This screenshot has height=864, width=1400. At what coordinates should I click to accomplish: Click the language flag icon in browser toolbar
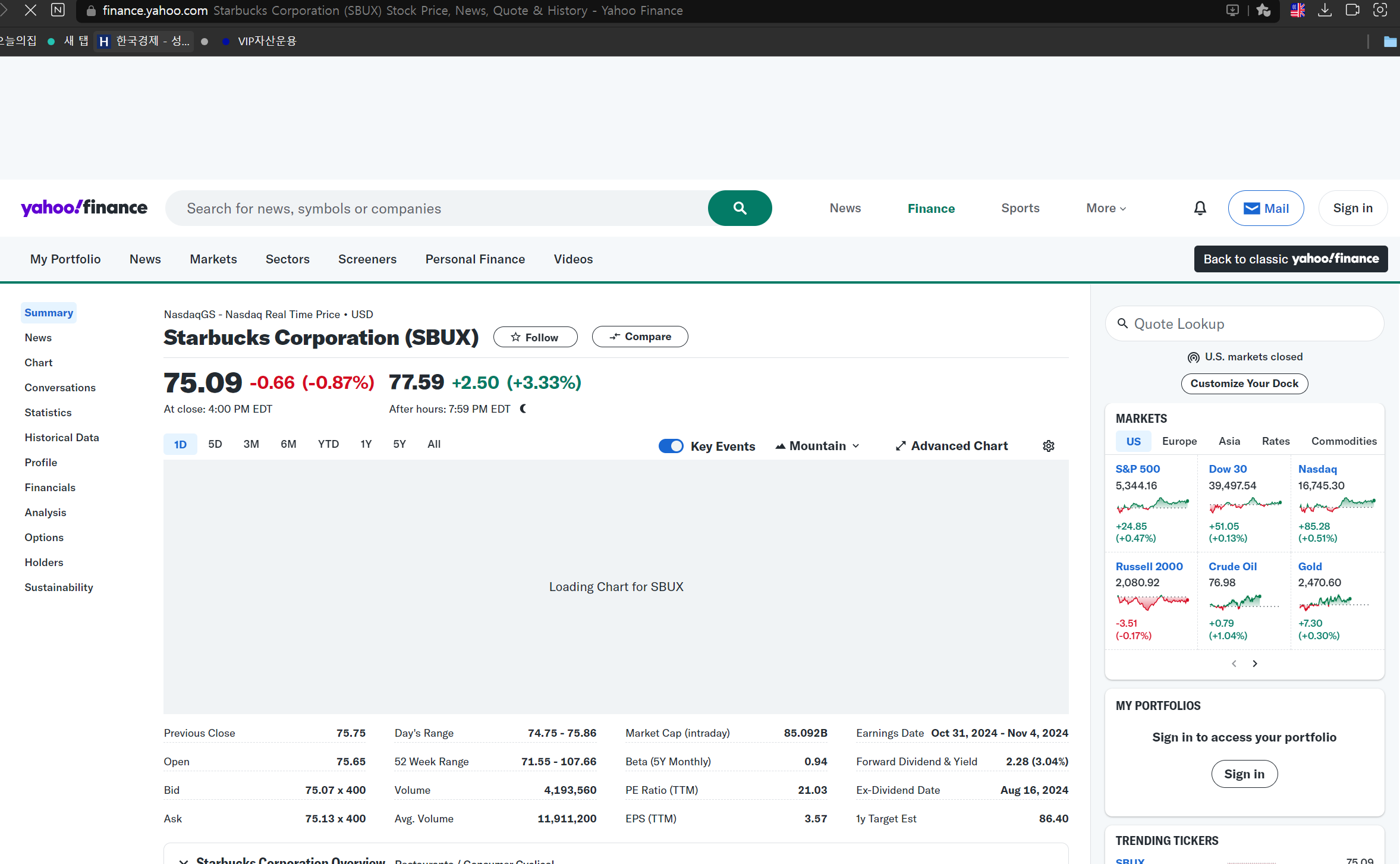[1298, 10]
